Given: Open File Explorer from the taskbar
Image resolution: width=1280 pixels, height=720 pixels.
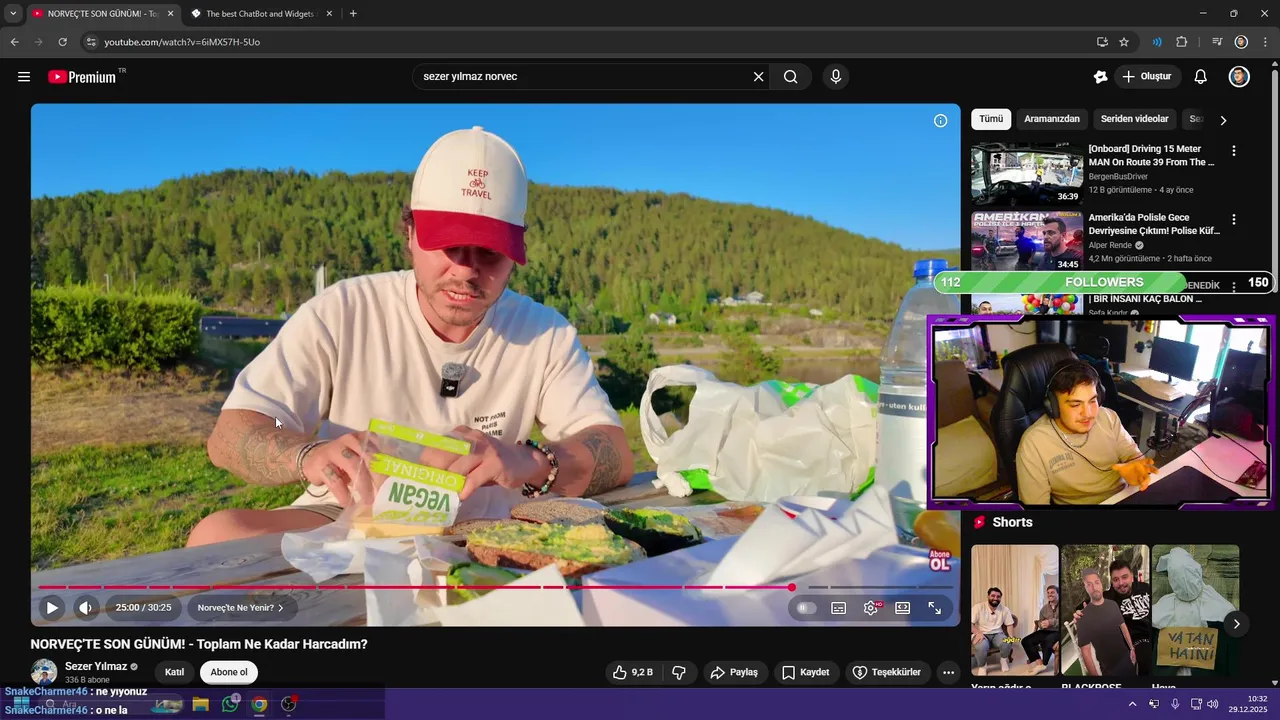Looking at the screenshot, I should click(200, 704).
